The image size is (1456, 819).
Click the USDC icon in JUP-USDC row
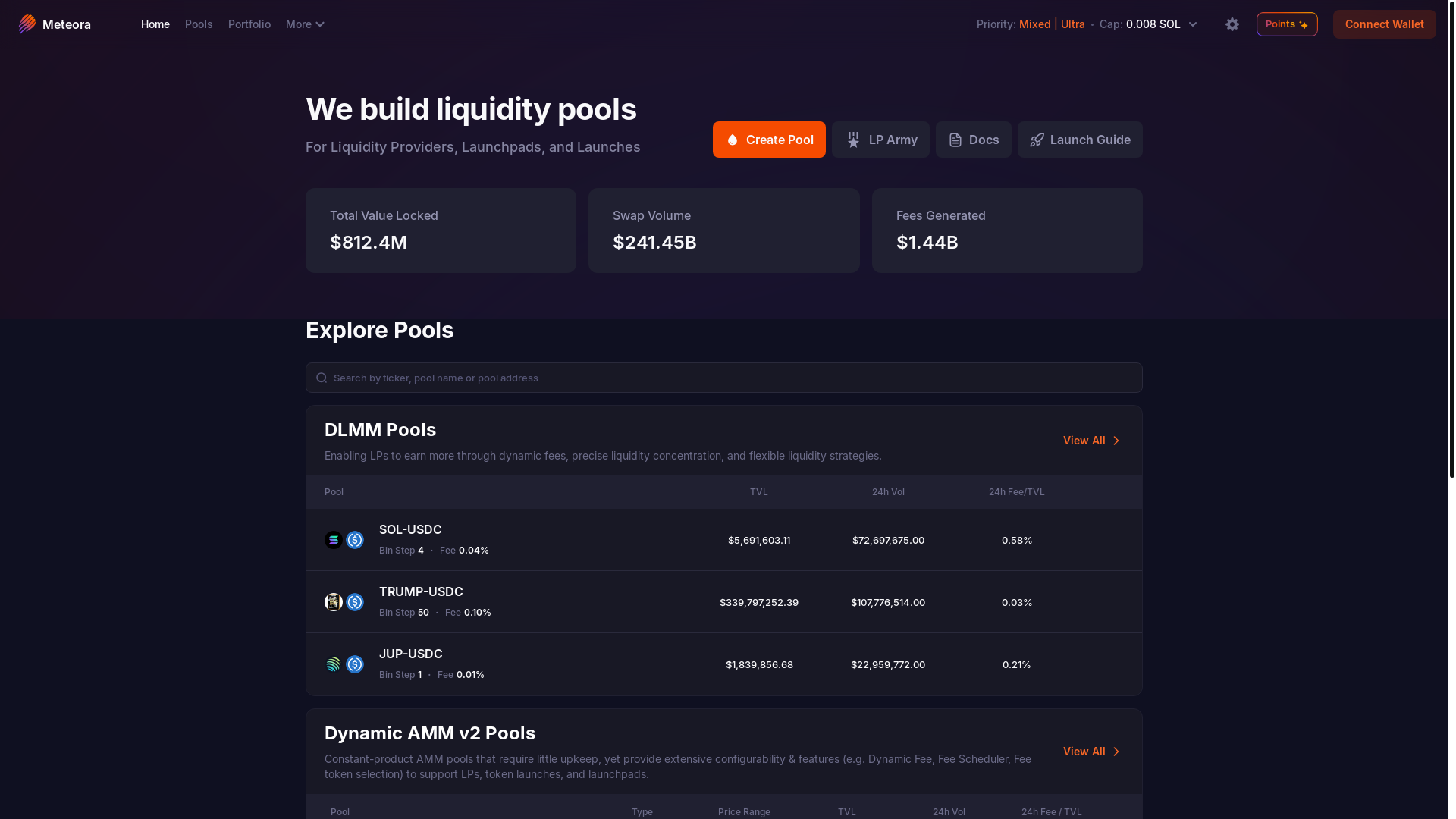(x=355, y=664)
